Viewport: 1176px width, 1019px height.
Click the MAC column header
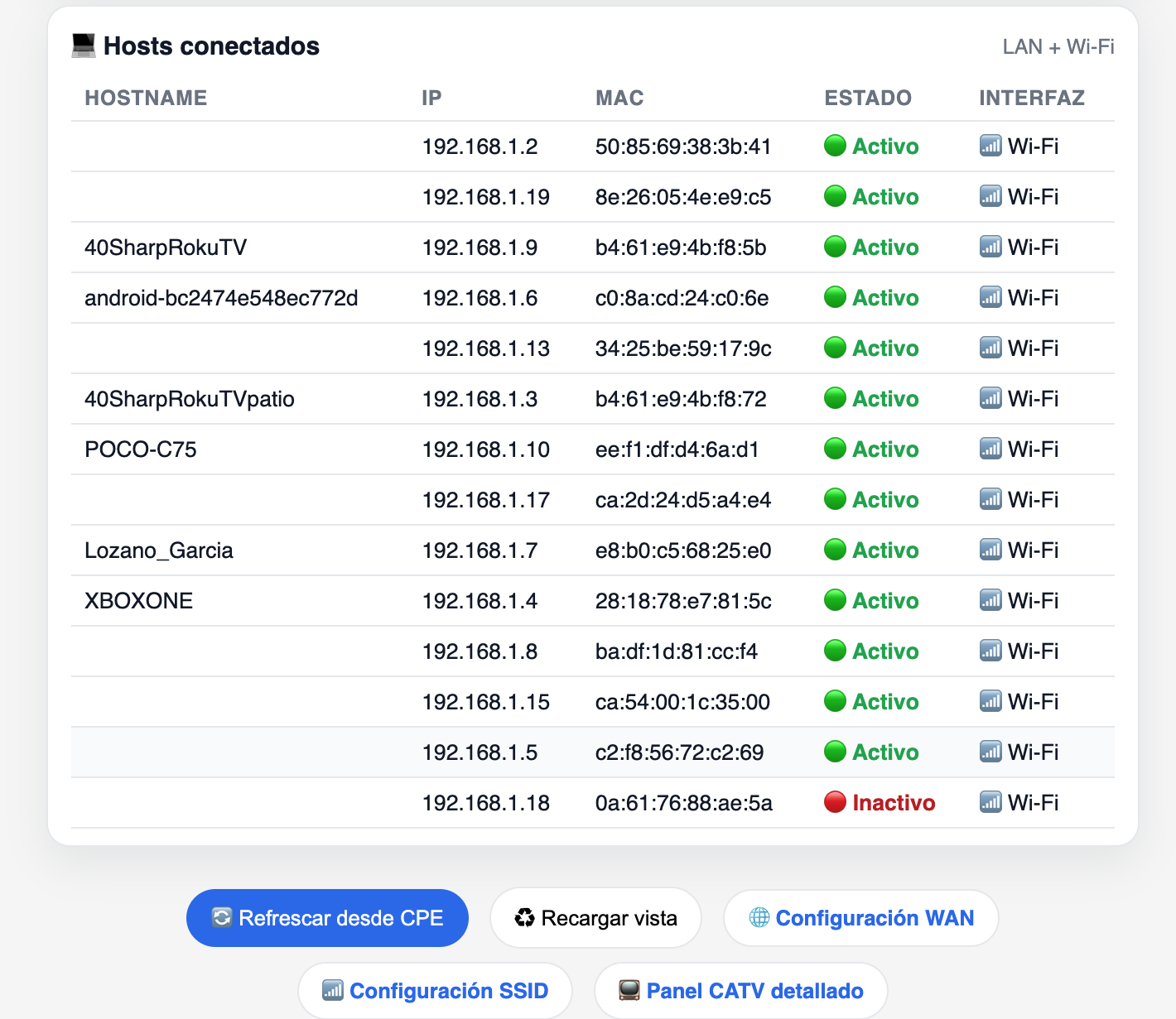coord(619,98)
